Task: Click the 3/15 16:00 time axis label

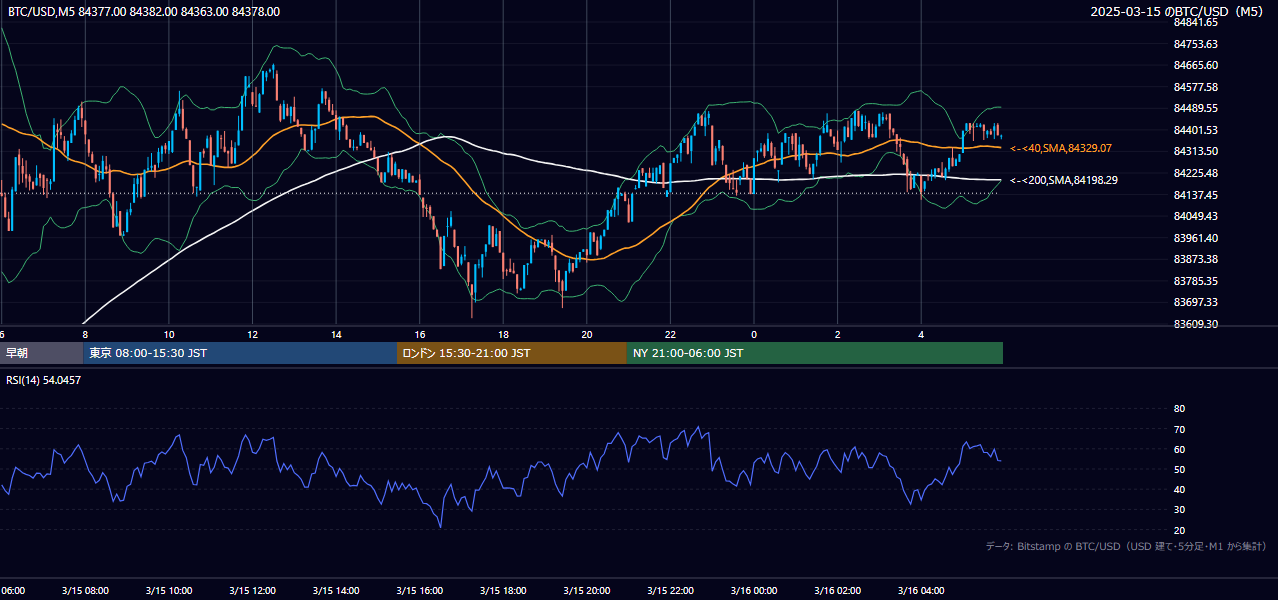Action: (420, 590)
